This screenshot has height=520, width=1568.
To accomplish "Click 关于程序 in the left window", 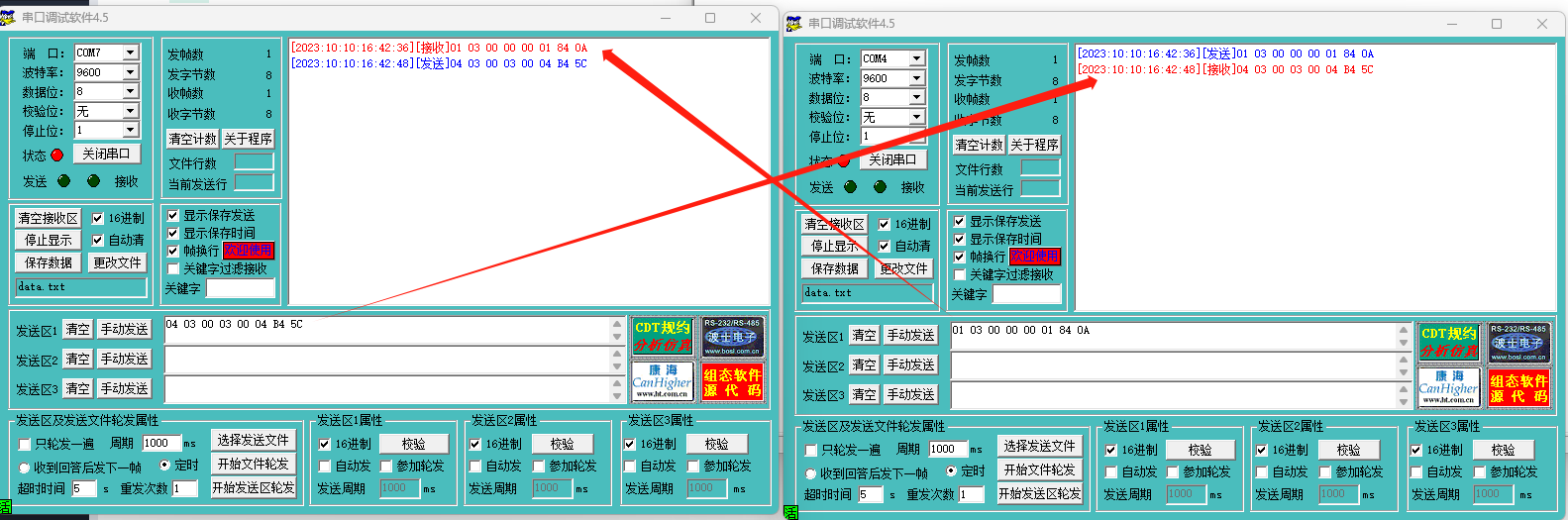I will [248, 139].
